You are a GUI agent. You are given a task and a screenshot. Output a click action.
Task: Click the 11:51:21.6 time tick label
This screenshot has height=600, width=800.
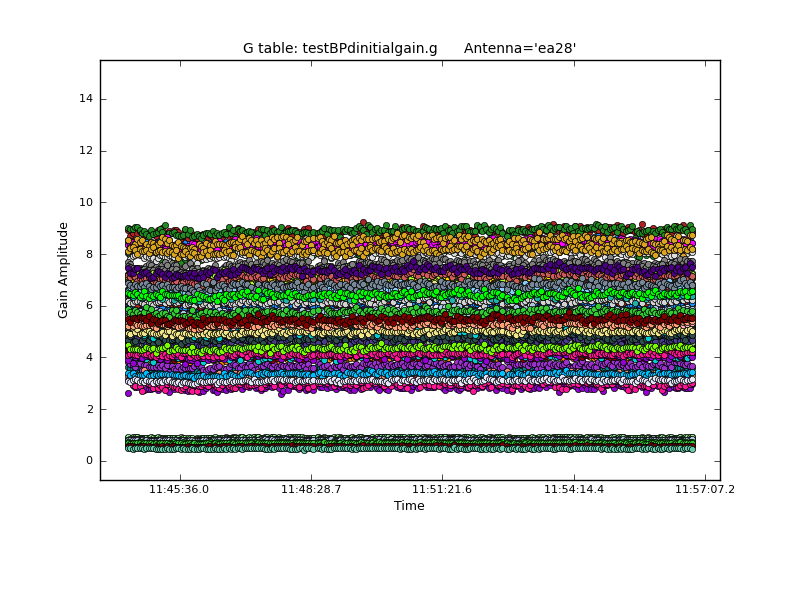coord(442,490)
